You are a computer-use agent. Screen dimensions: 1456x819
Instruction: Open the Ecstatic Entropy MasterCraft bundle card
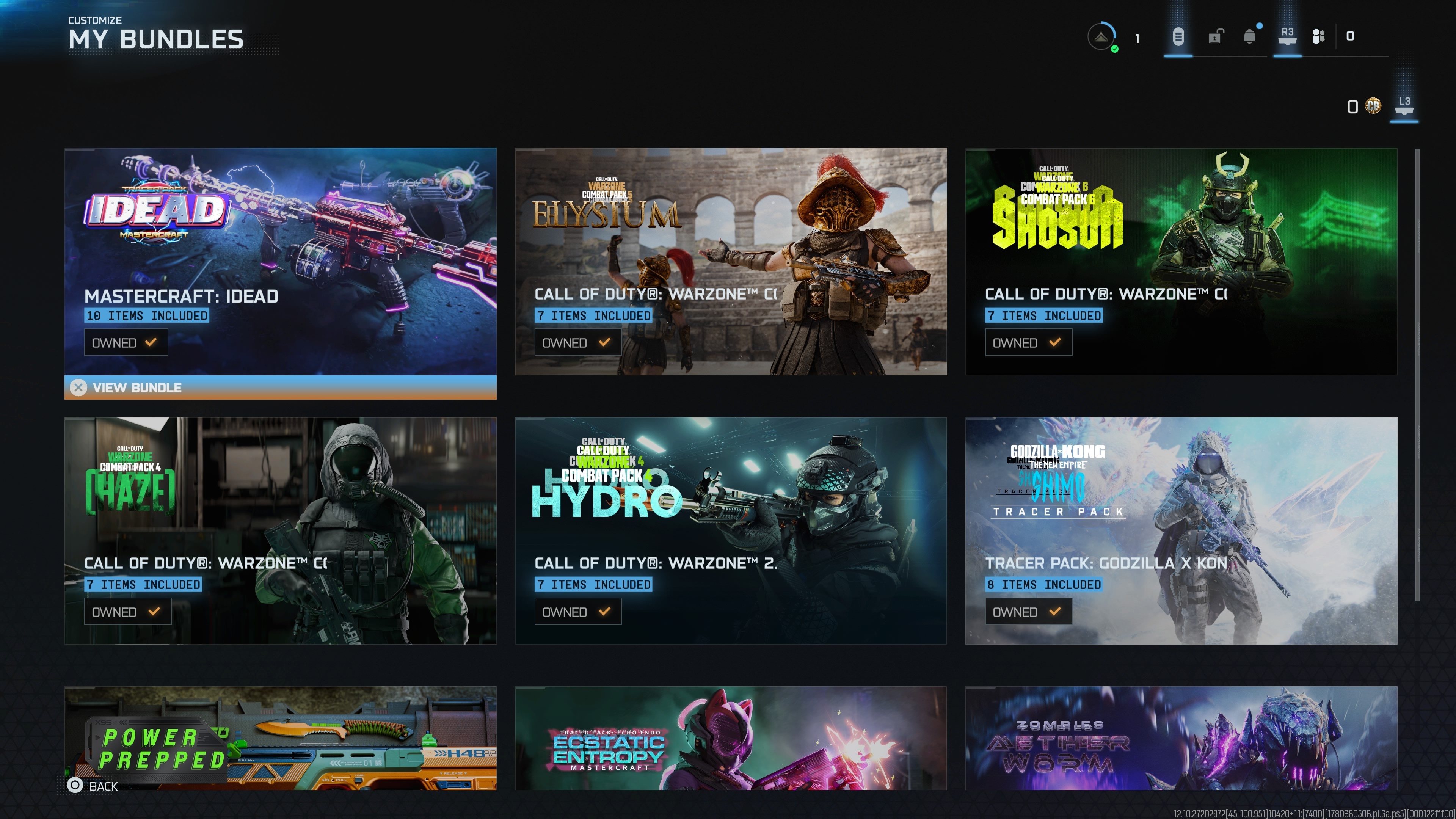tap(731, 738)
